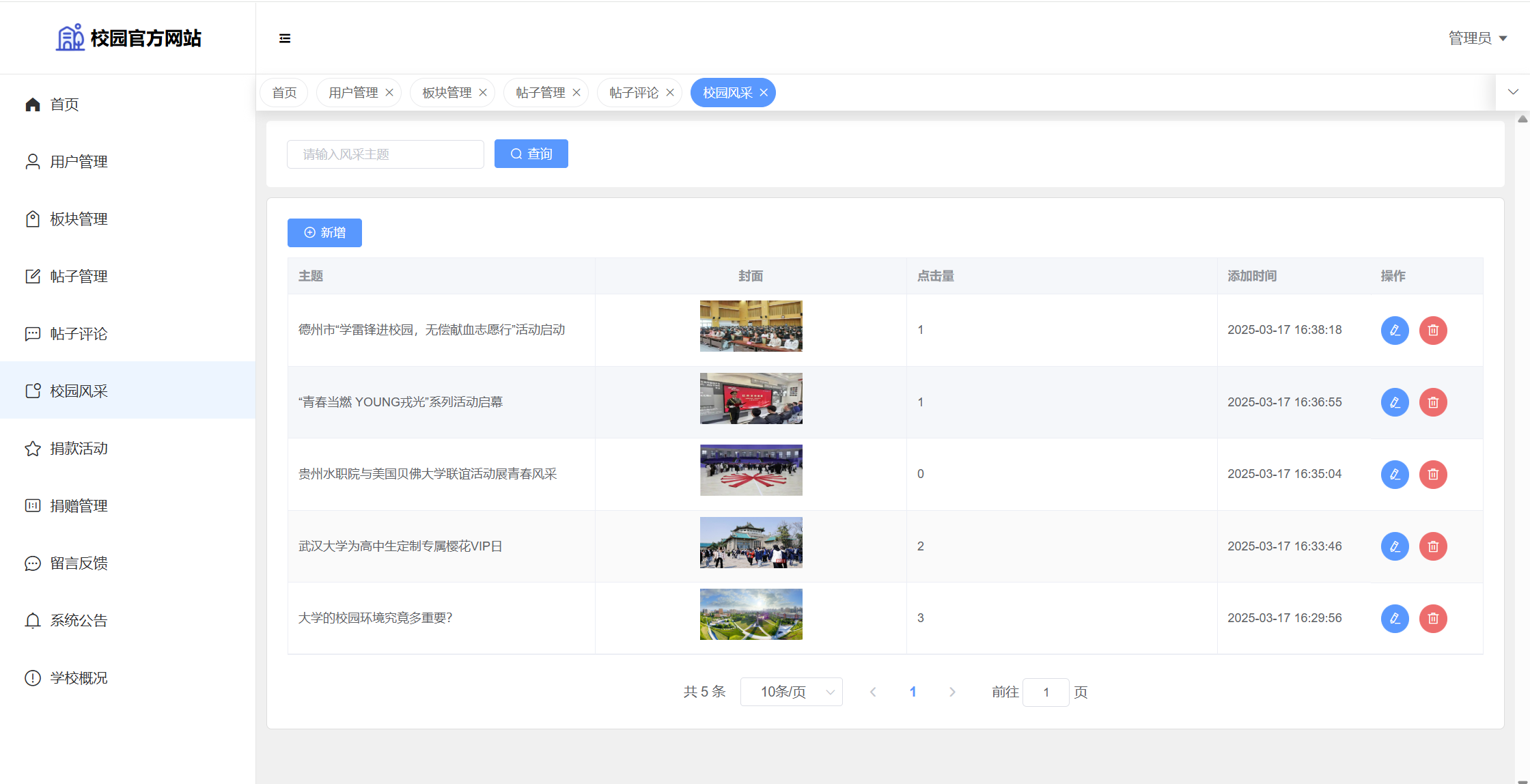Click edit icon for 武汉大学 row
Screen dimensions: 1530x784
pyautogui.click(x=1395, y=546)
